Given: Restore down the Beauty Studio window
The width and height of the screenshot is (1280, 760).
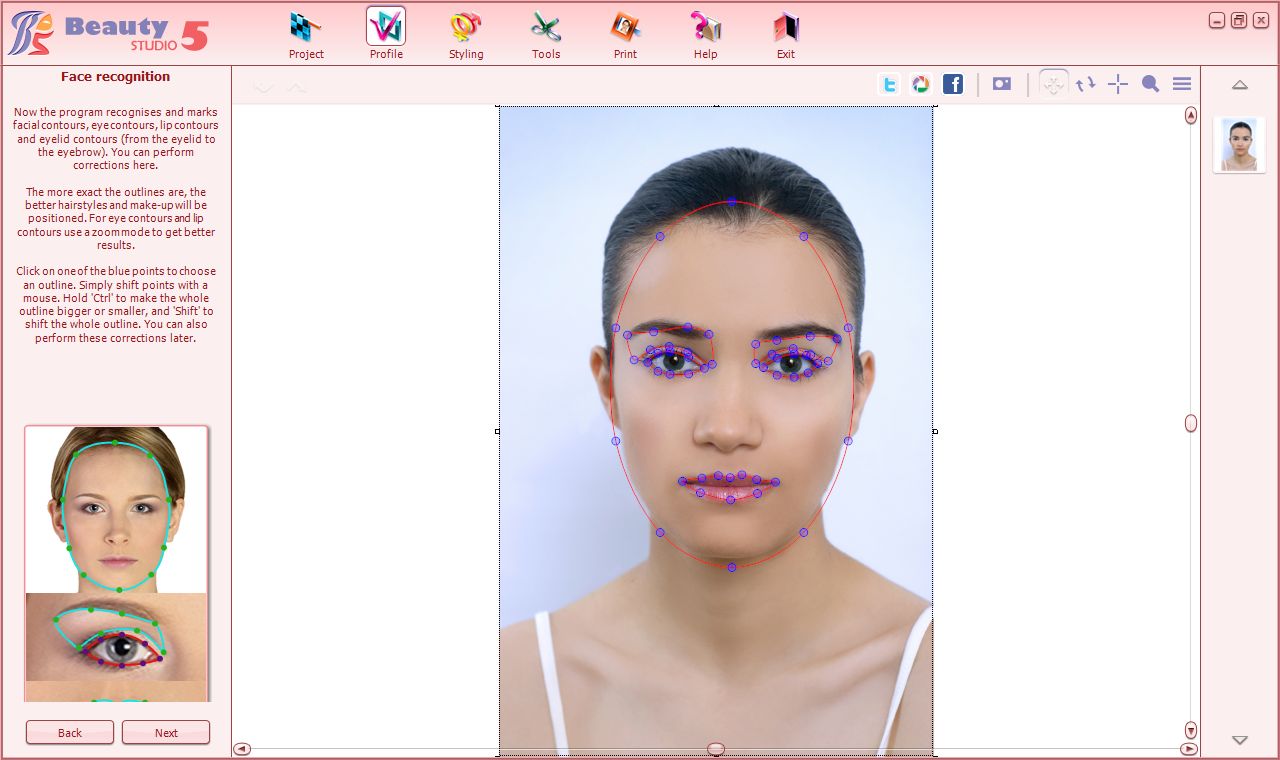Looking at the screenshot, I should (x=1239, y=20).
